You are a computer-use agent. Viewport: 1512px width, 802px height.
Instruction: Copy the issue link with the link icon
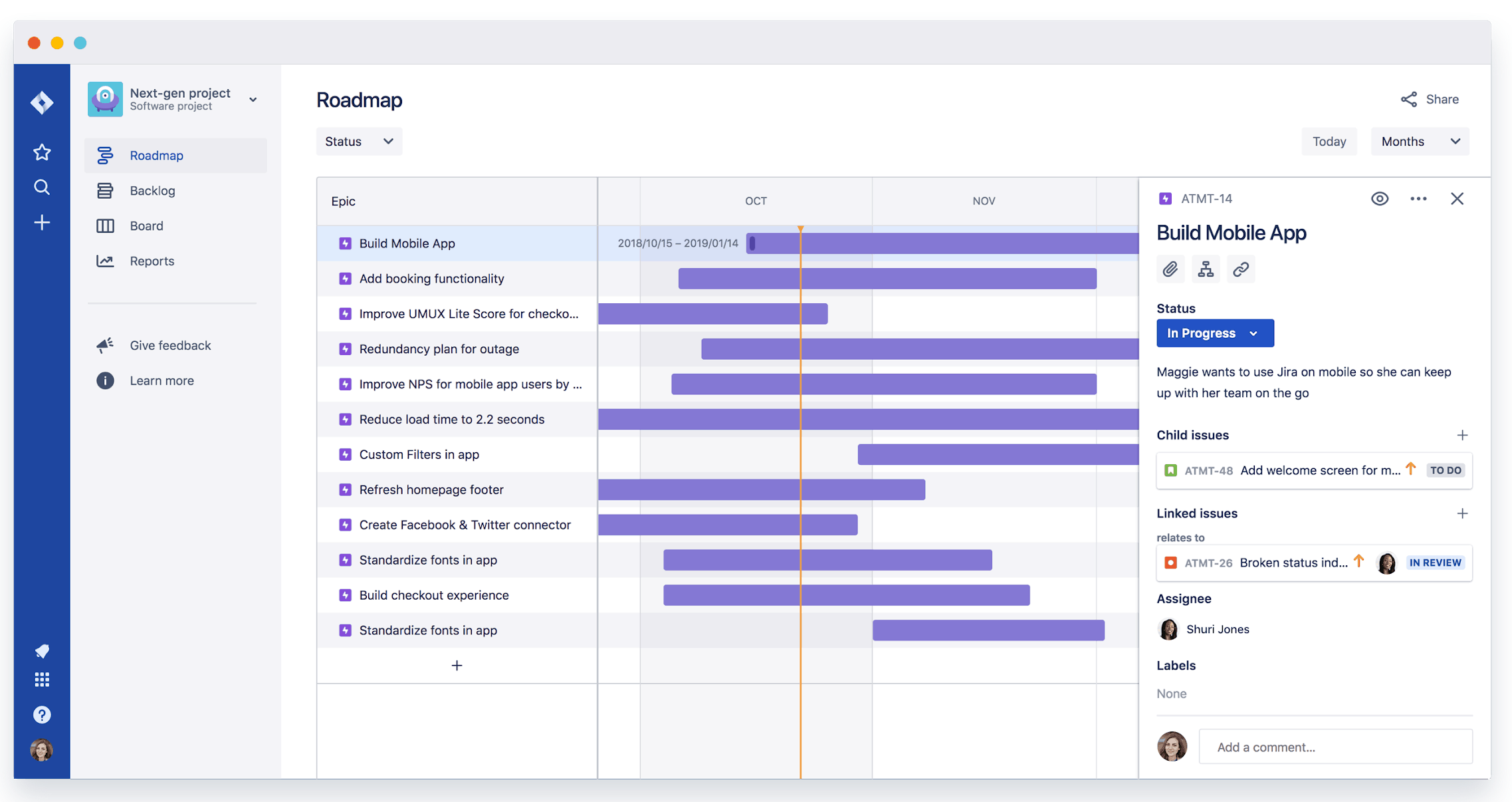1241,269
